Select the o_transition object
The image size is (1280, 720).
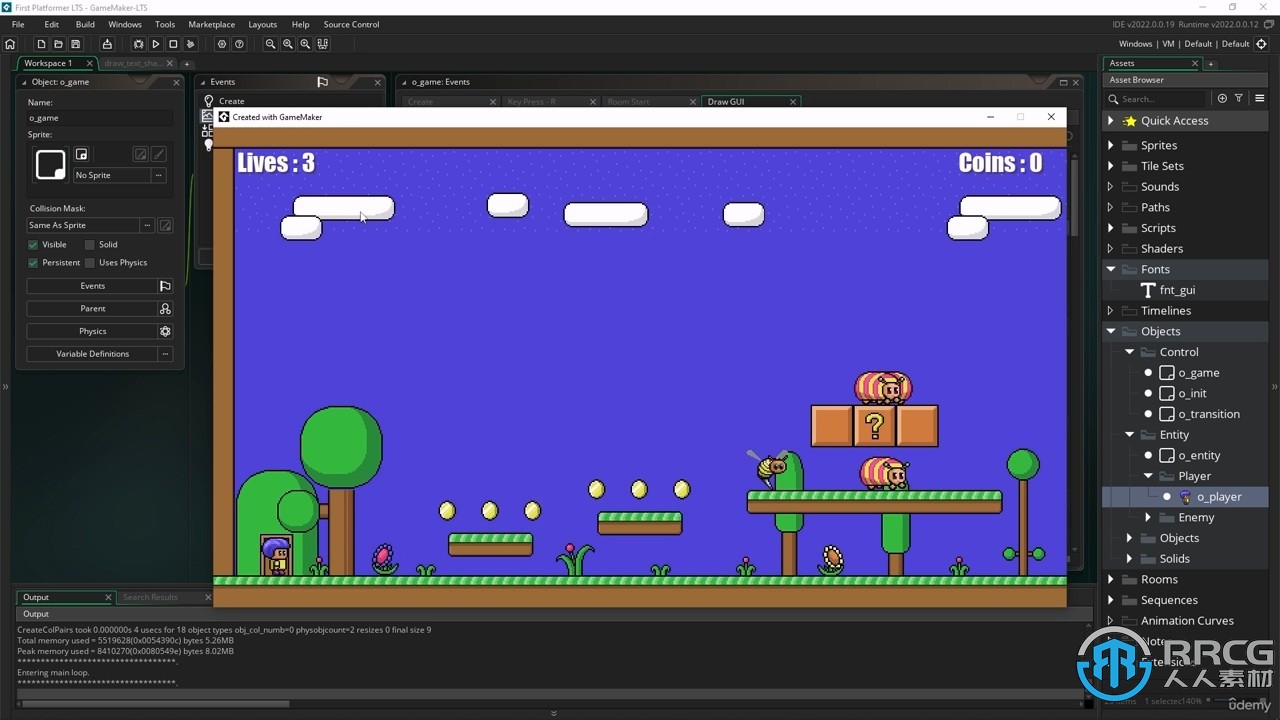tap(1208, 414)
